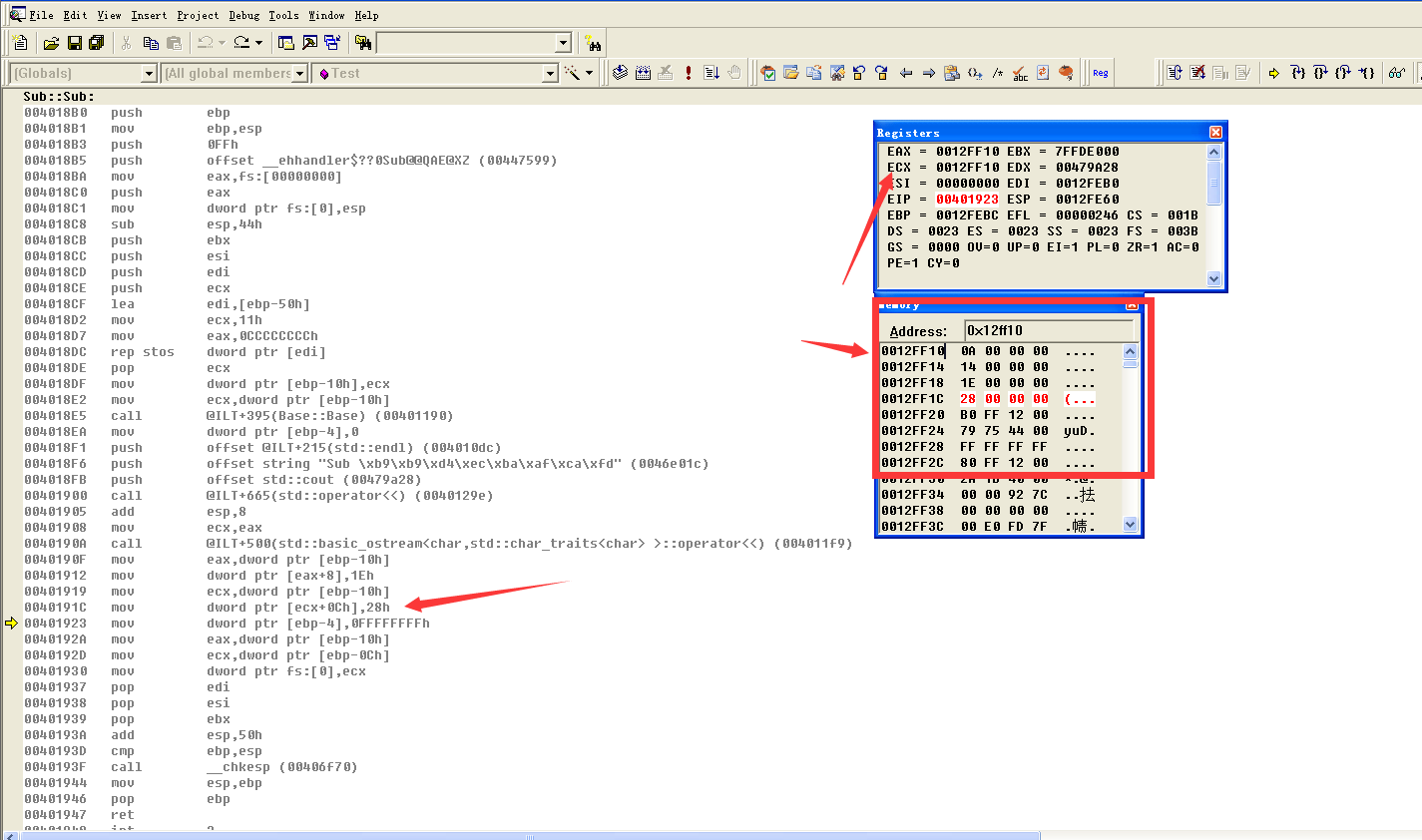The image size is (1422, 840).
Task: Click the Undo arrow icon
Action: click(x=205, y=43)
